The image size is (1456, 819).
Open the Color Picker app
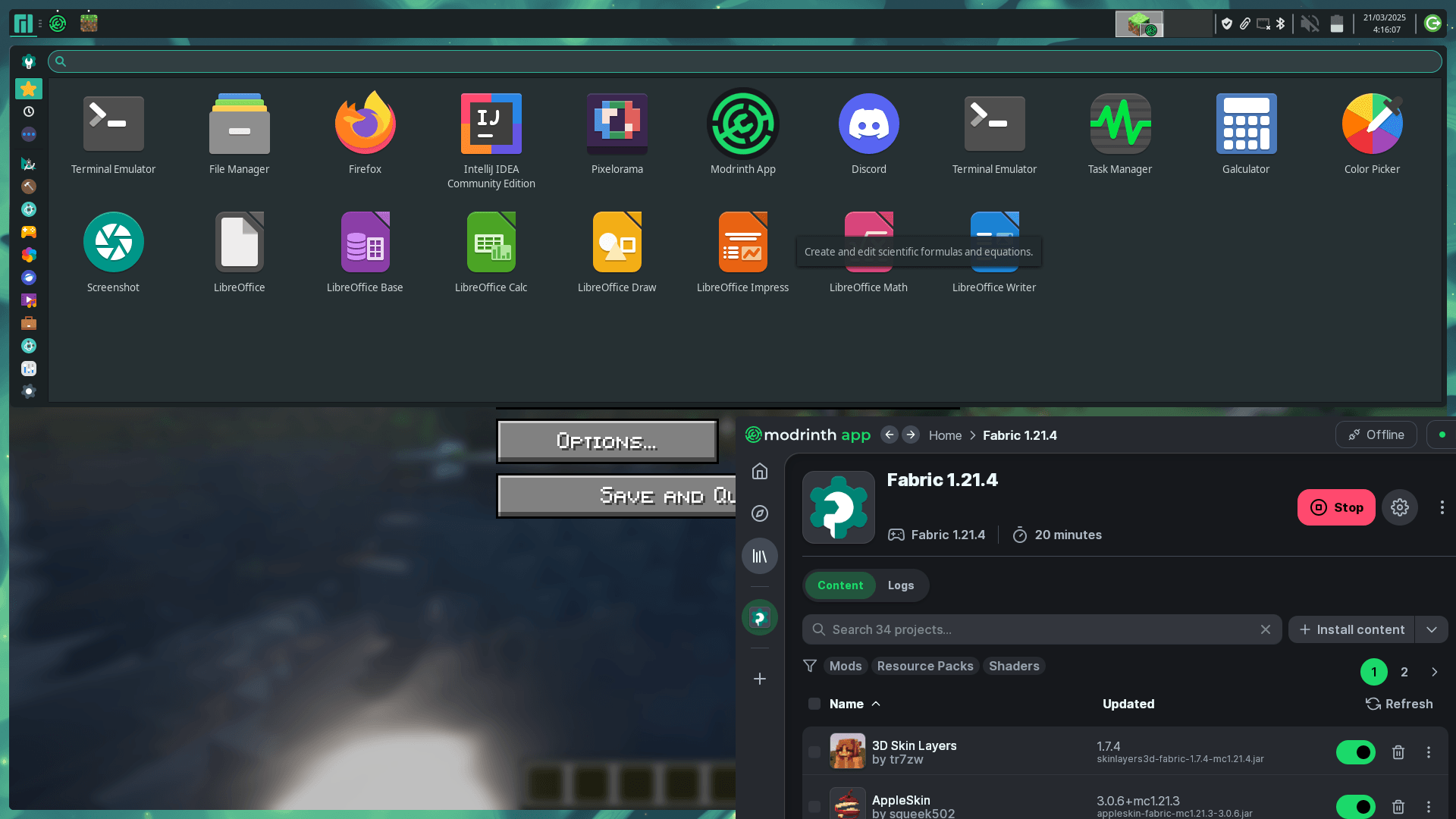point(1371,125)
